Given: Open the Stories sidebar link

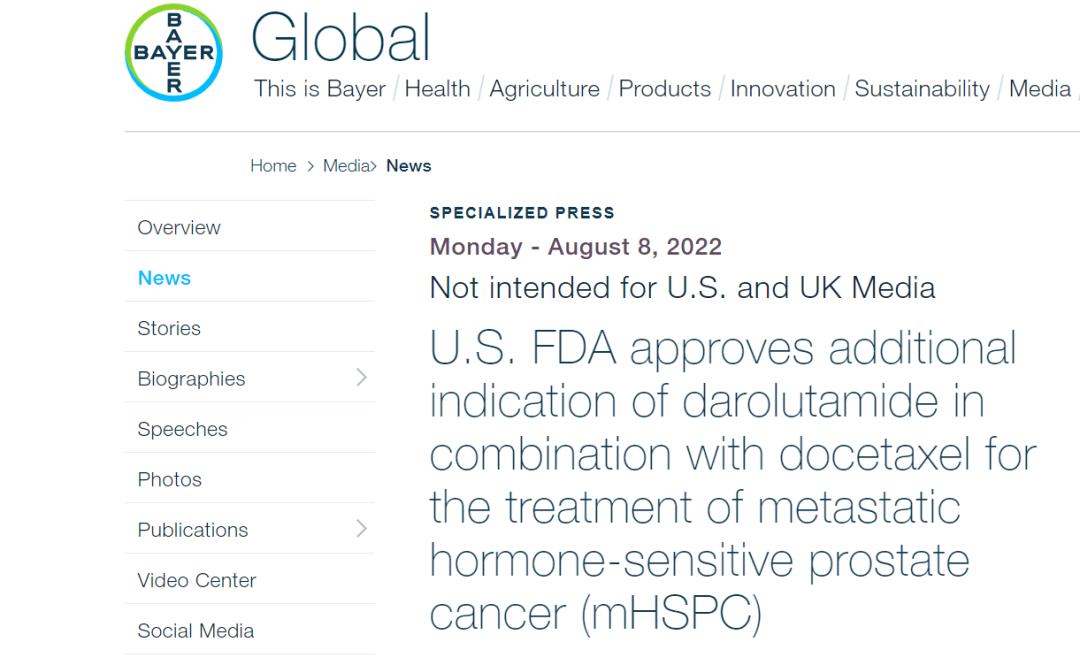Looking at the screenshot, I should click(169, 328).
